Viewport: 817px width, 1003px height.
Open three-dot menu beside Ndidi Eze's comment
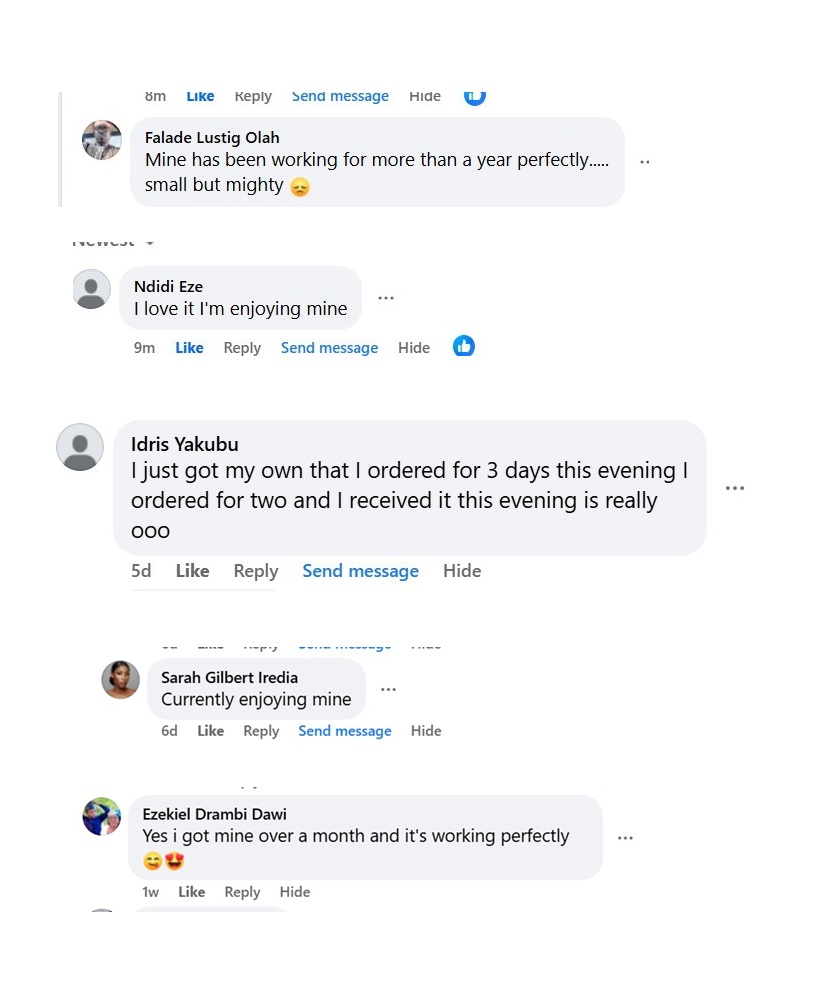tap(386, 298)
